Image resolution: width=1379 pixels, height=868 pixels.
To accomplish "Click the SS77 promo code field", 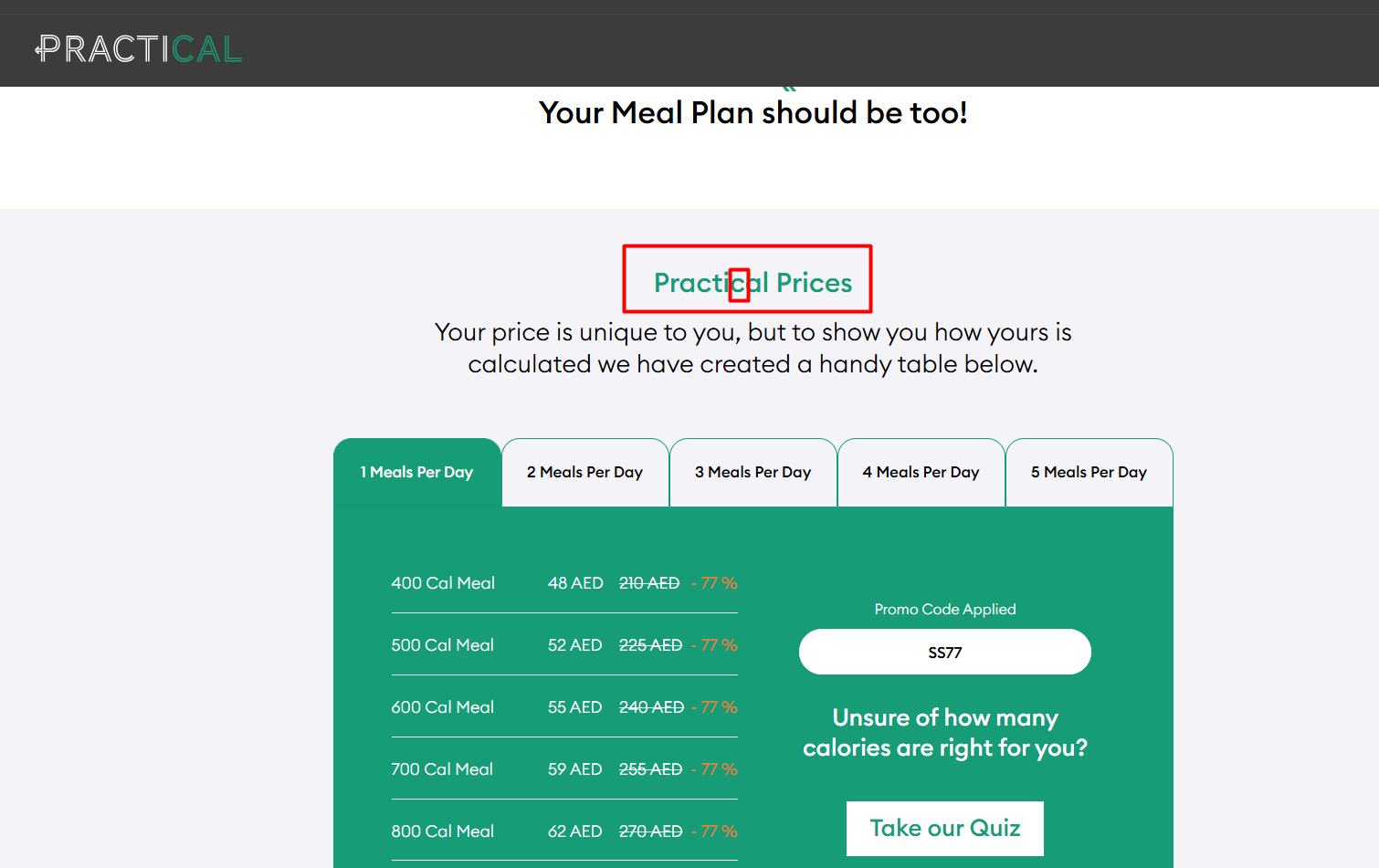I will [945, 653].
